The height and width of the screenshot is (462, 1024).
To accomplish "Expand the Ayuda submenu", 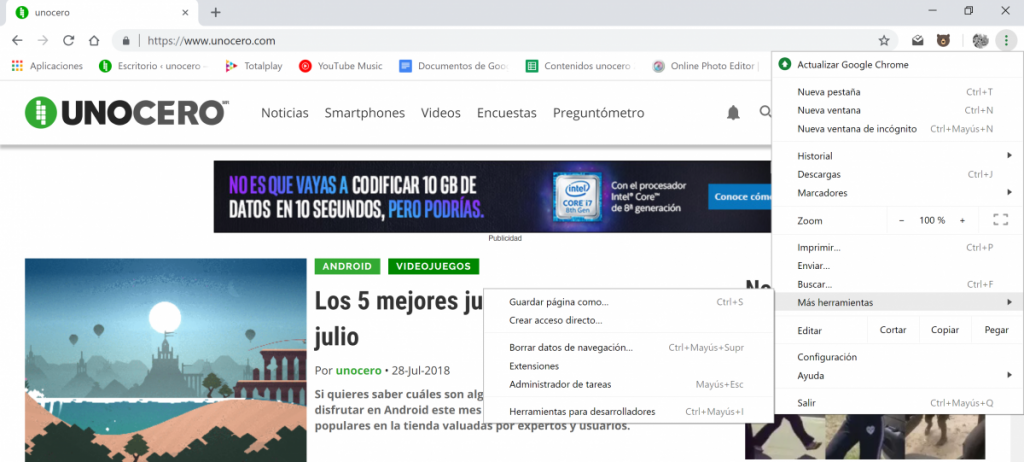I will [897, 376].
